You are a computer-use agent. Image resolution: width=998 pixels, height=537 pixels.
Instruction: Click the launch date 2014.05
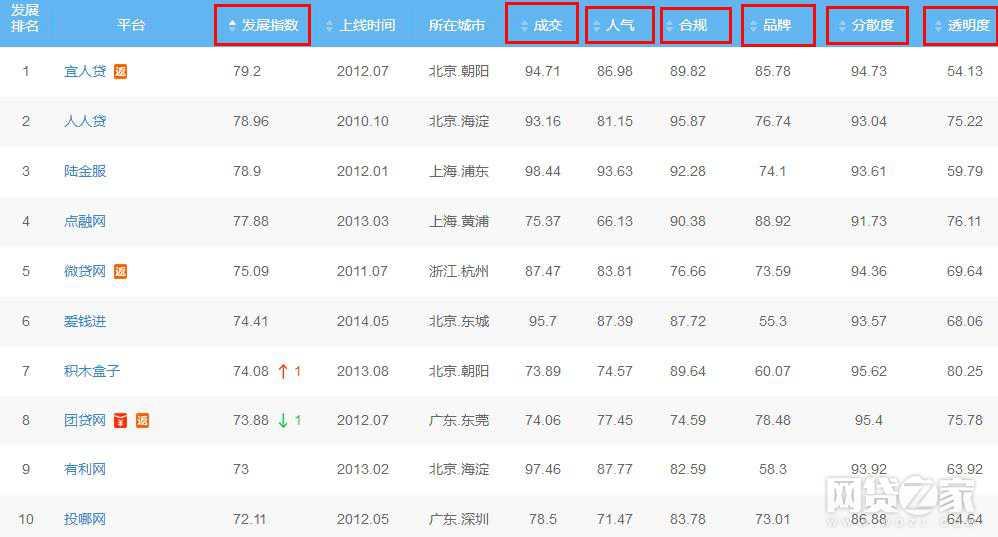[x=363, y=321]
